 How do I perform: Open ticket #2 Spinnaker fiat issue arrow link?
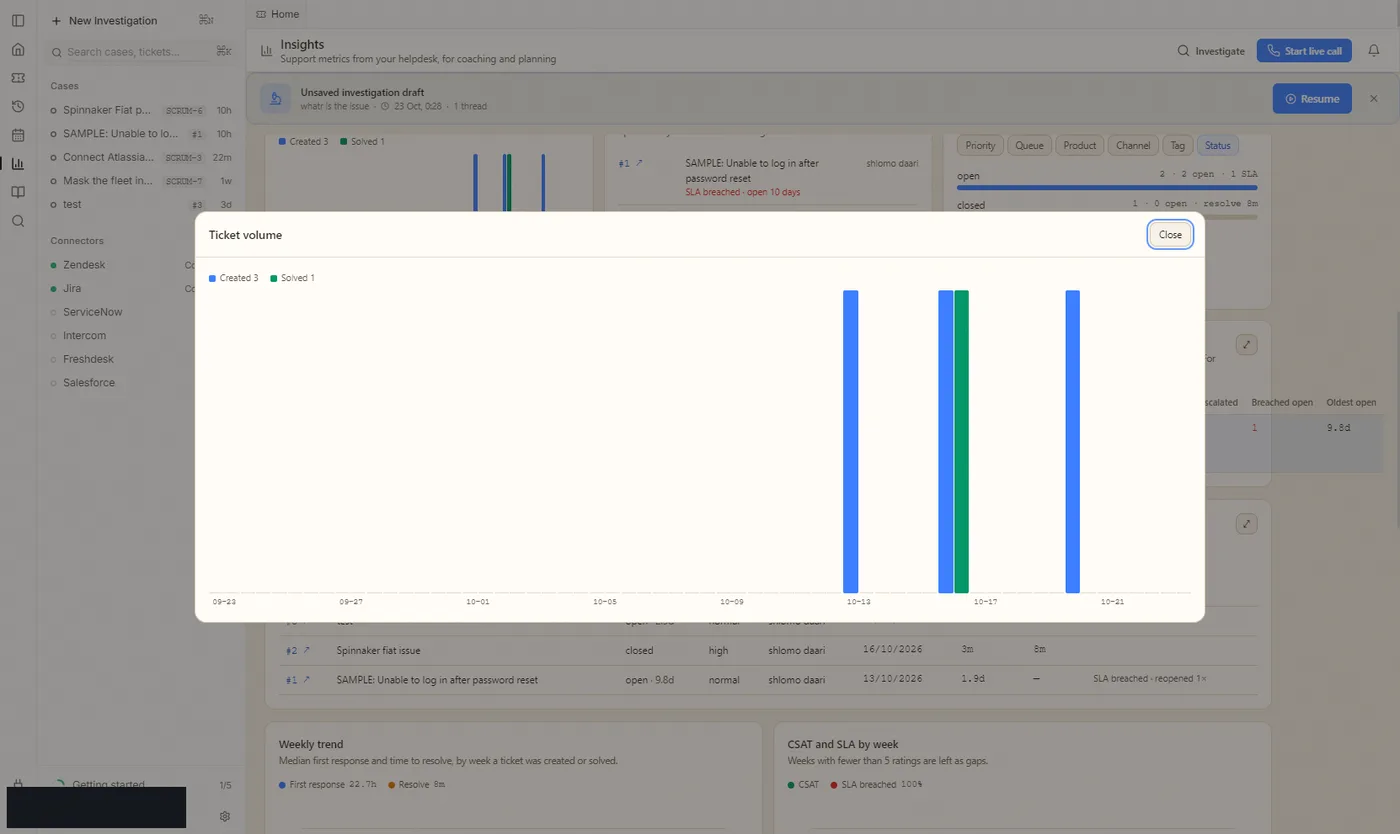tap(306, 650)
